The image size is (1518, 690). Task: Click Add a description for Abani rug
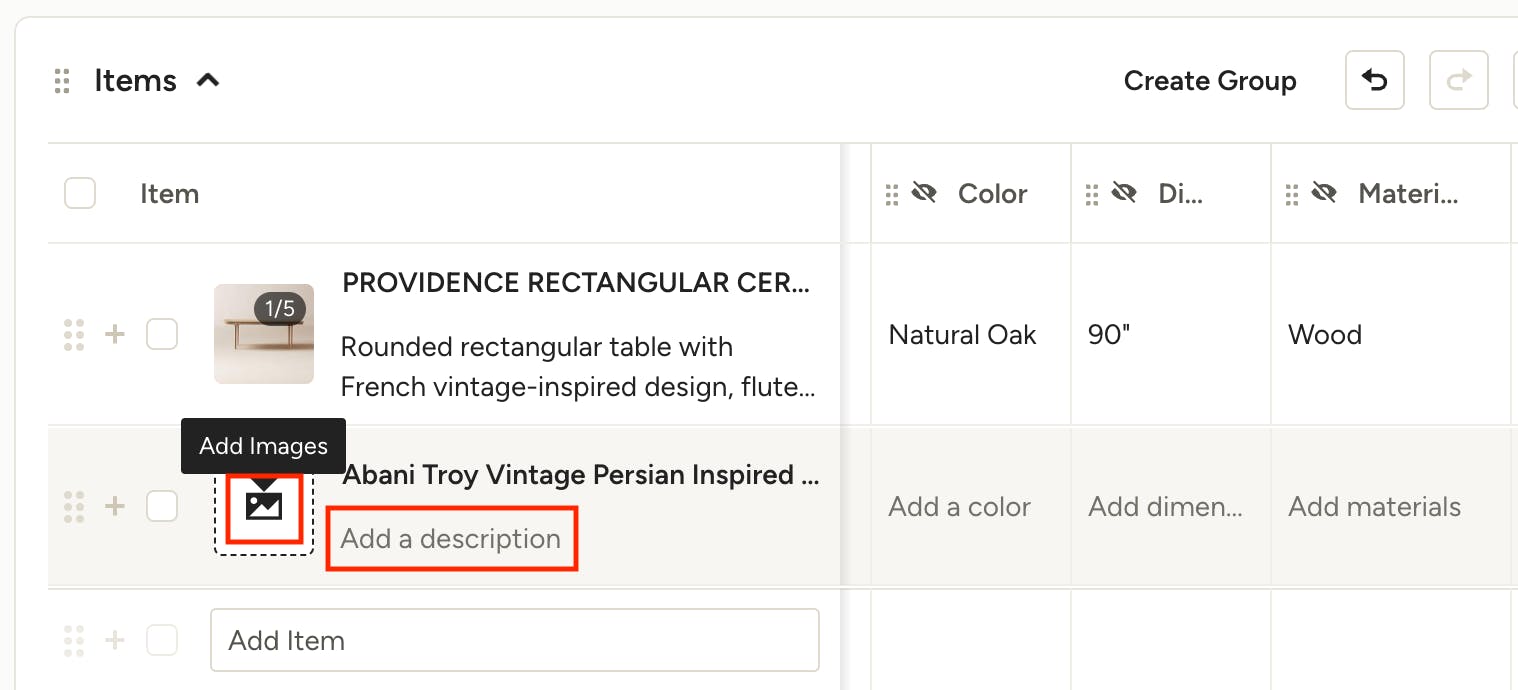pos(451,539)
